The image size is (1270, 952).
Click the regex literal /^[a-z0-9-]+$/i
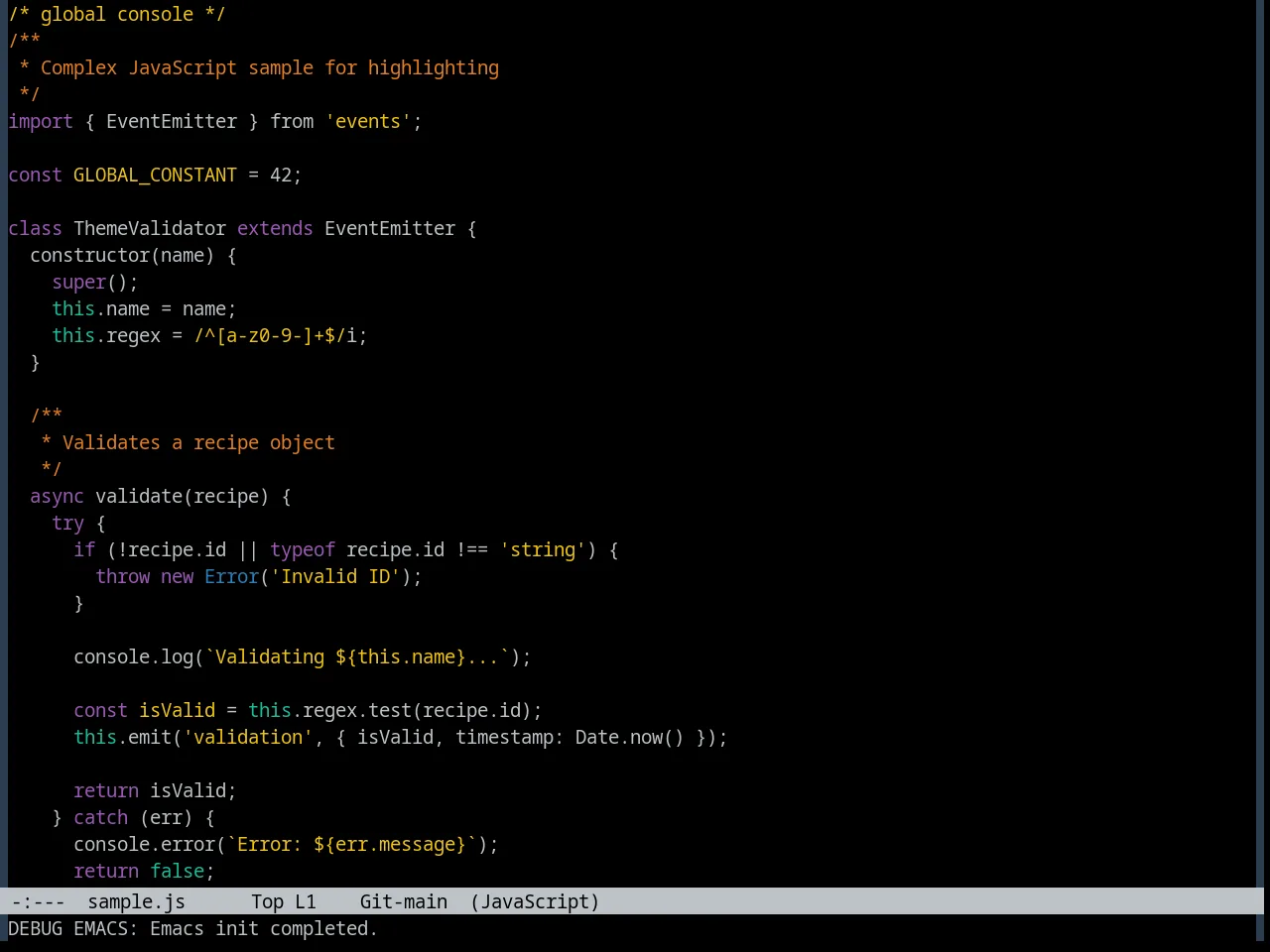coord(275,335)
